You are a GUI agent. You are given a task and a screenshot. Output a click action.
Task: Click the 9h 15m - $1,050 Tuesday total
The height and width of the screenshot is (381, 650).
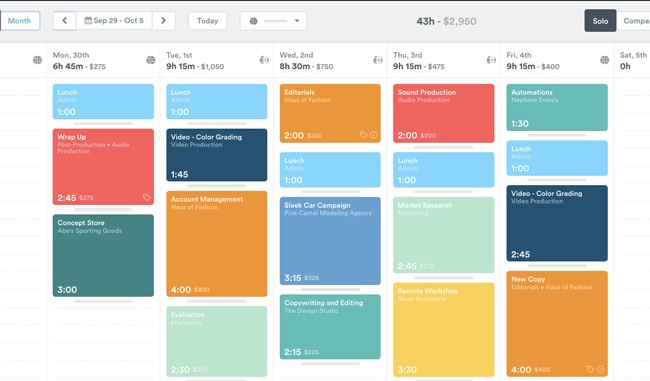(x=195, y=66)
